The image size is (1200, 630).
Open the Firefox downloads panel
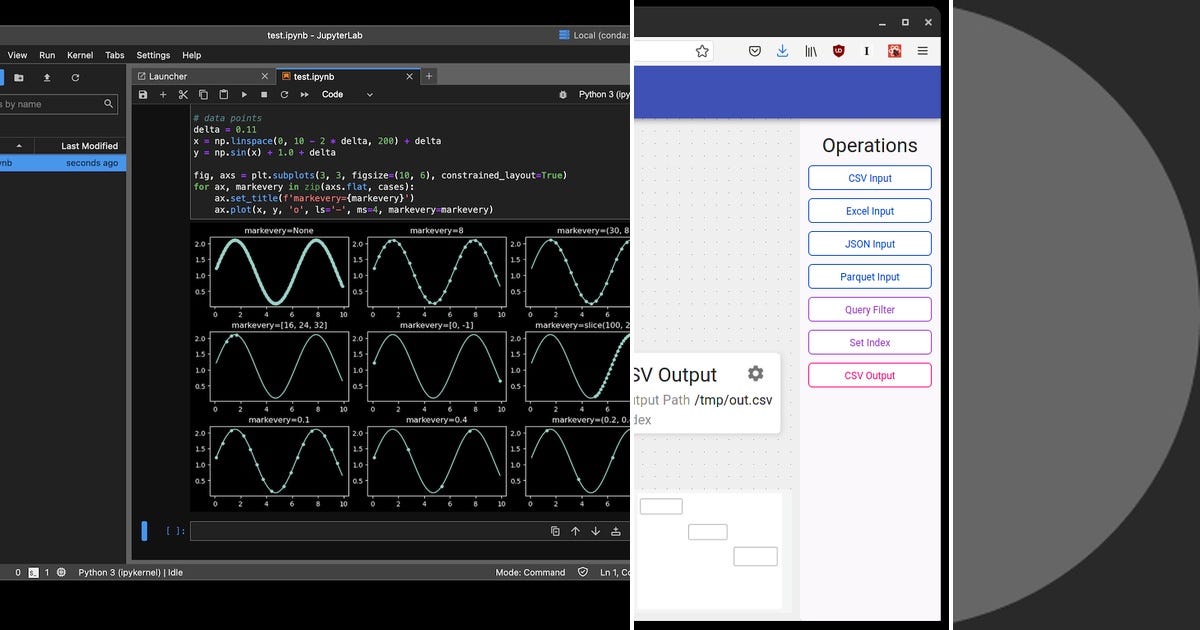pos(782,51)
